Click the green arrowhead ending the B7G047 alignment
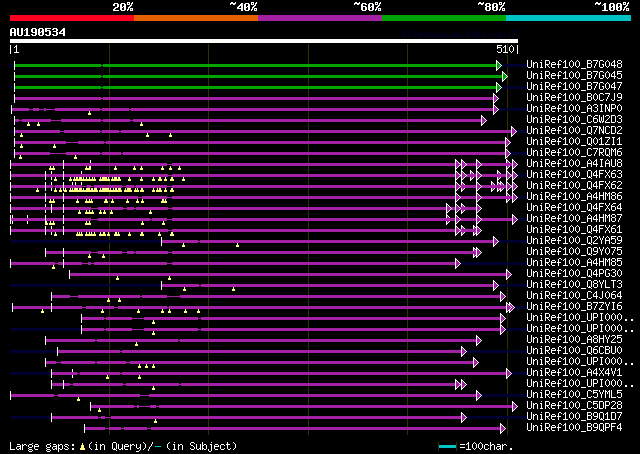Image resolution: width=640 pixels, height=454 pixels. [499, 87]
